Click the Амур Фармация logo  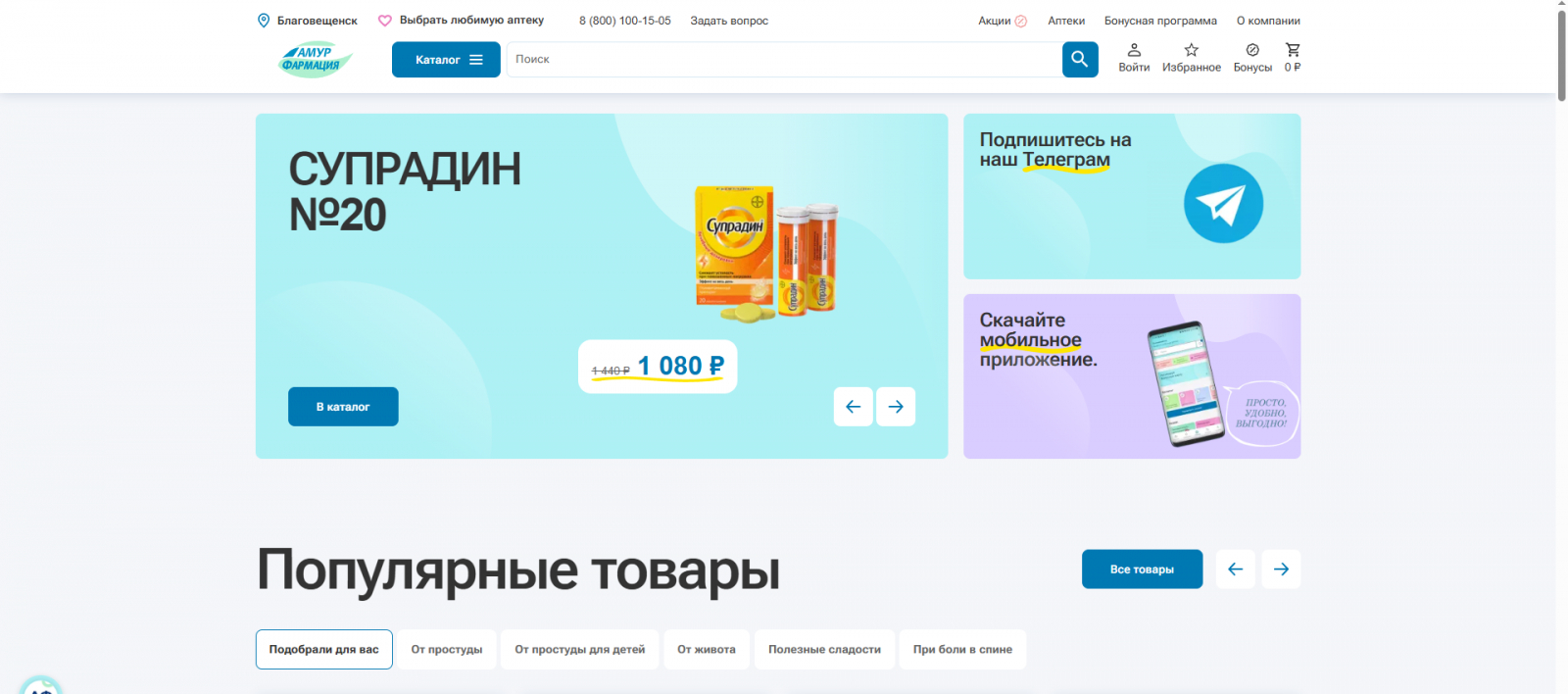tap(315, 60)
